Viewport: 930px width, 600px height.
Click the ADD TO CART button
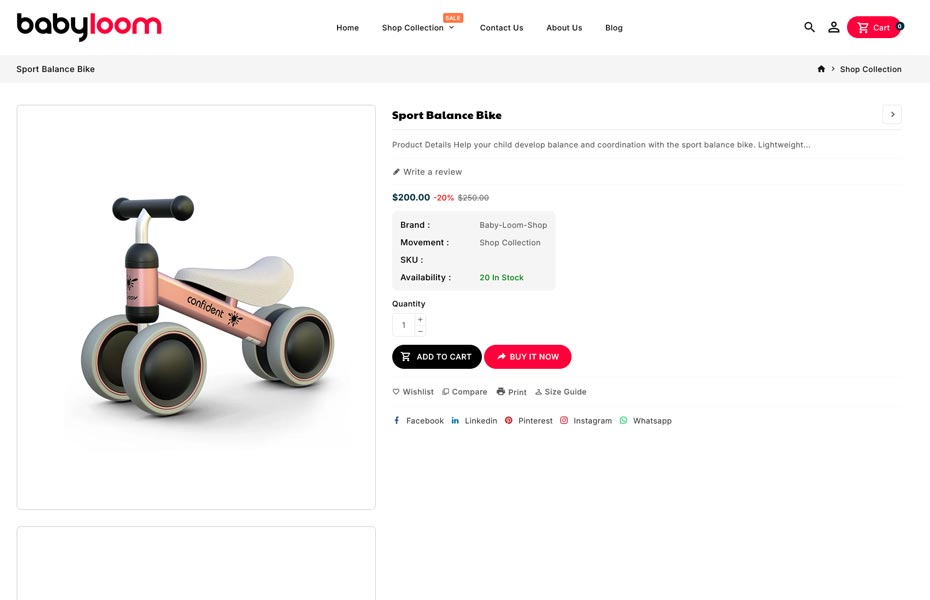point(436,357)
